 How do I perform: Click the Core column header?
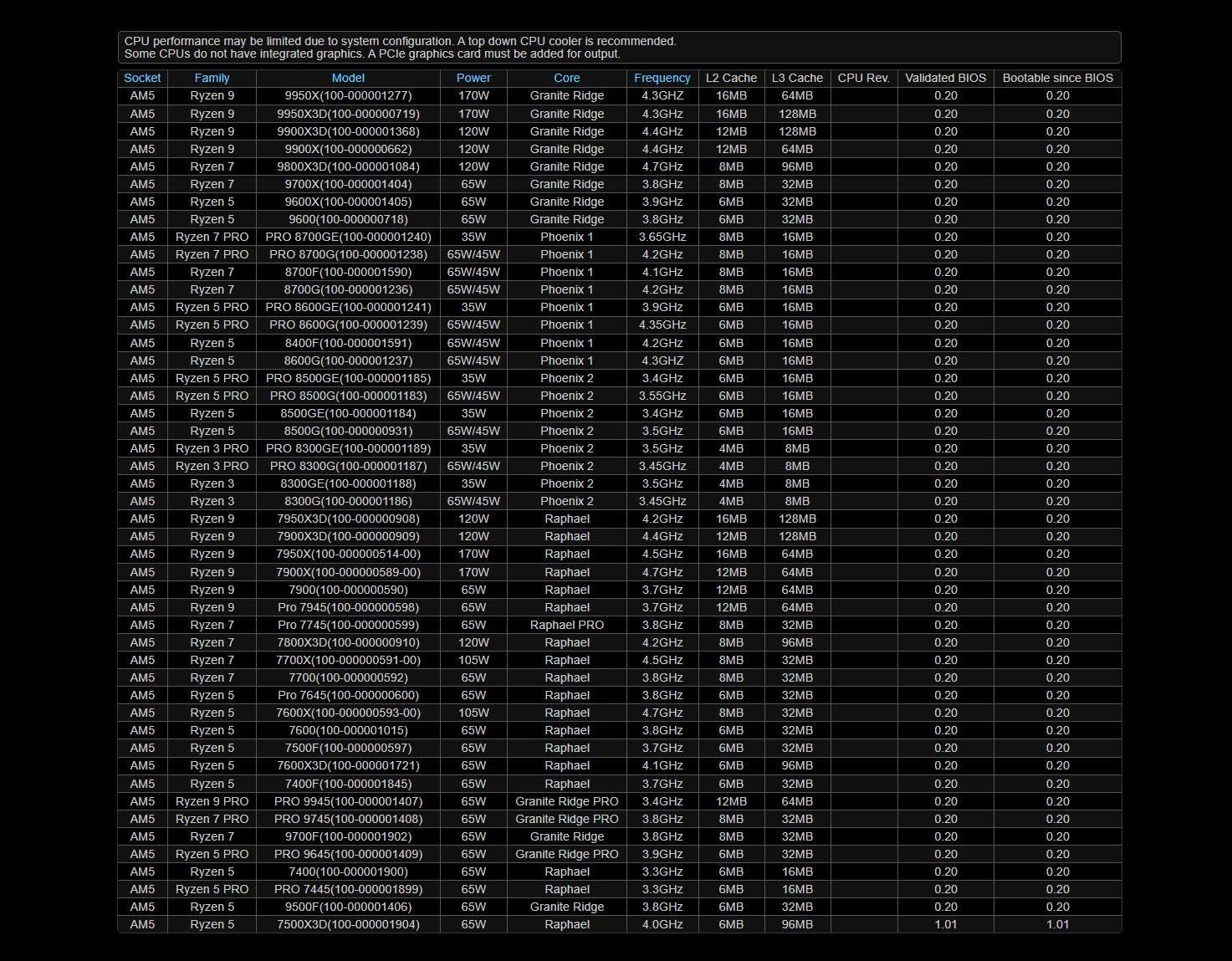click(x=566, y=78)
